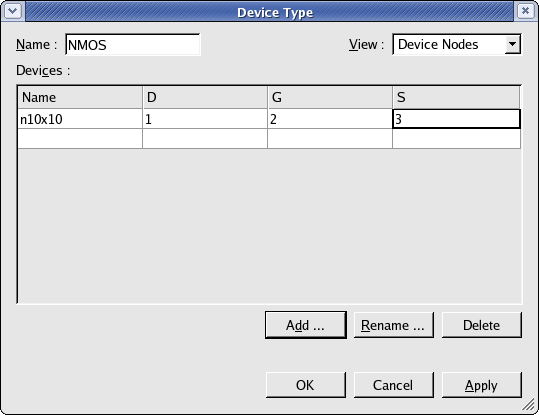Close the Device Type dialog
Screen dimensions: 539x415
[x=526, y=11]
